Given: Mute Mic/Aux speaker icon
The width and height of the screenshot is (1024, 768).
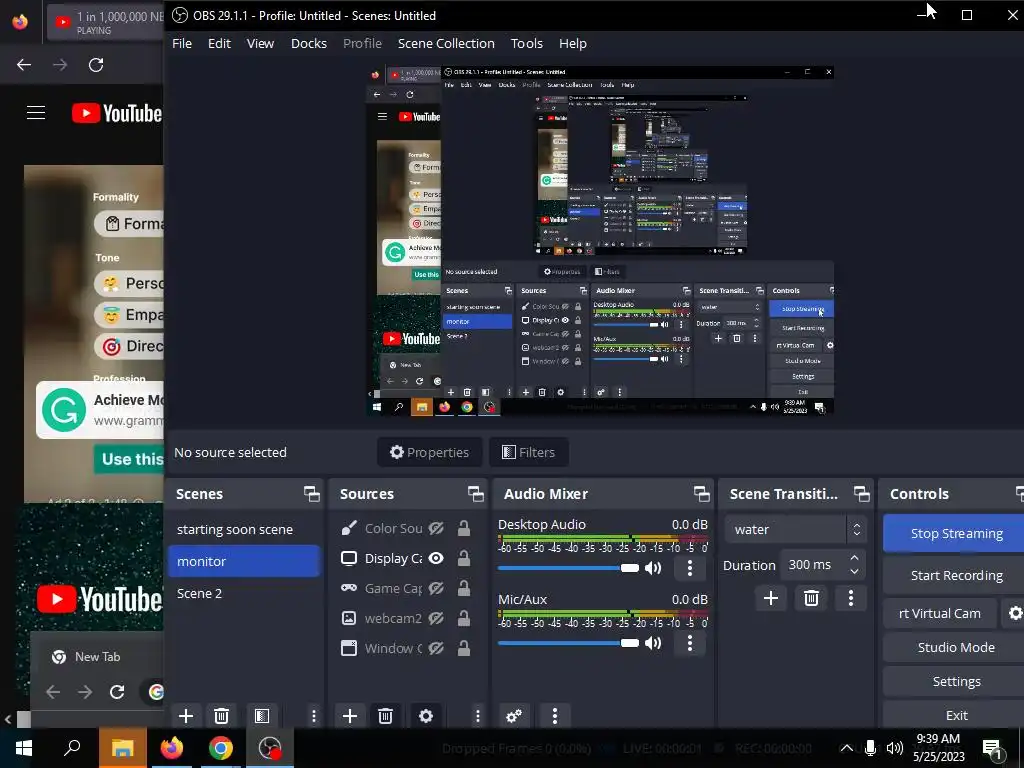Looking at the screenshot, I should [x=653, y=643].
